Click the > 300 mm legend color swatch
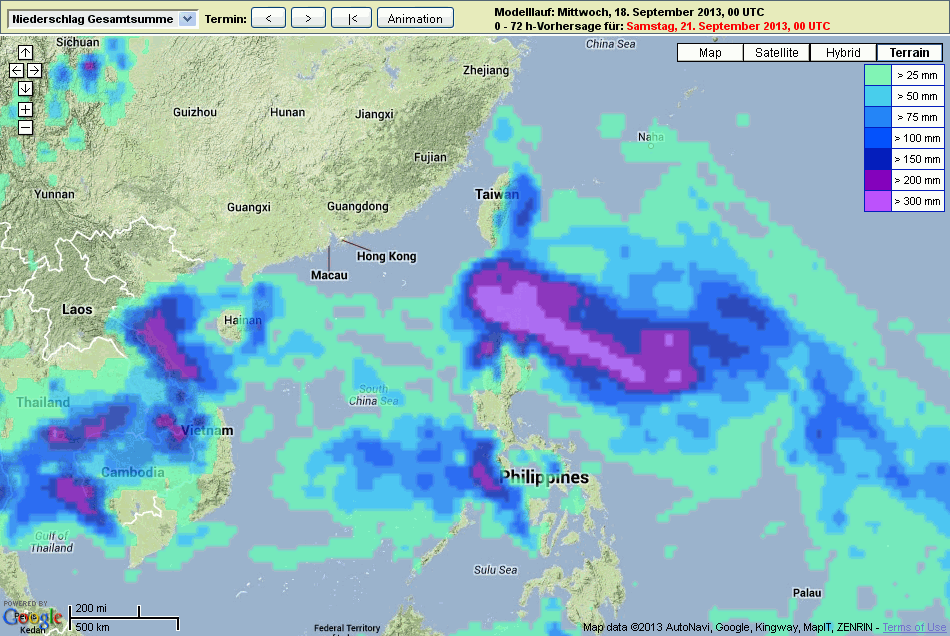The image size is (950, 636). tap(878, 201)
